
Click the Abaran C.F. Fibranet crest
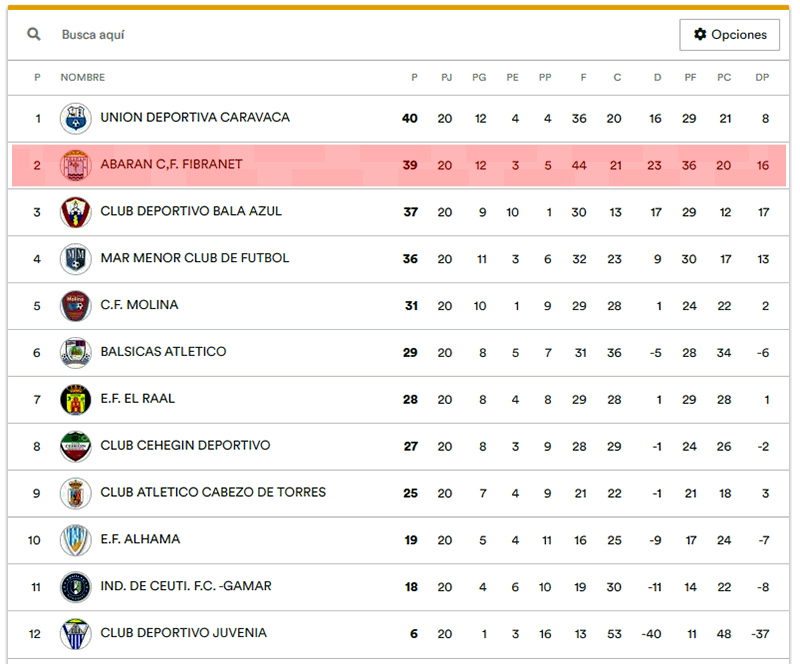point(75,165)
